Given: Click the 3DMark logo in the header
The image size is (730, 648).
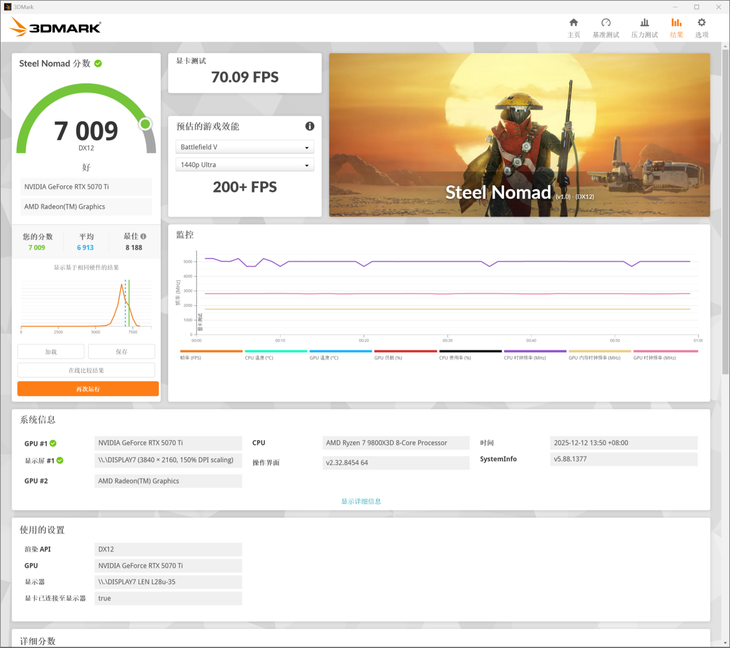Looking at the screenshot, I should click(x=56, y=28).
